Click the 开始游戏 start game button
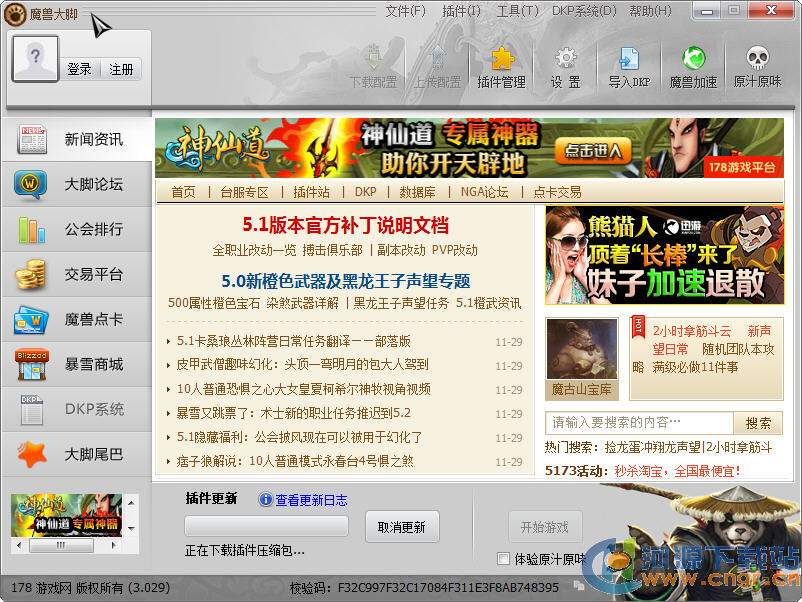 pos(545,527)
